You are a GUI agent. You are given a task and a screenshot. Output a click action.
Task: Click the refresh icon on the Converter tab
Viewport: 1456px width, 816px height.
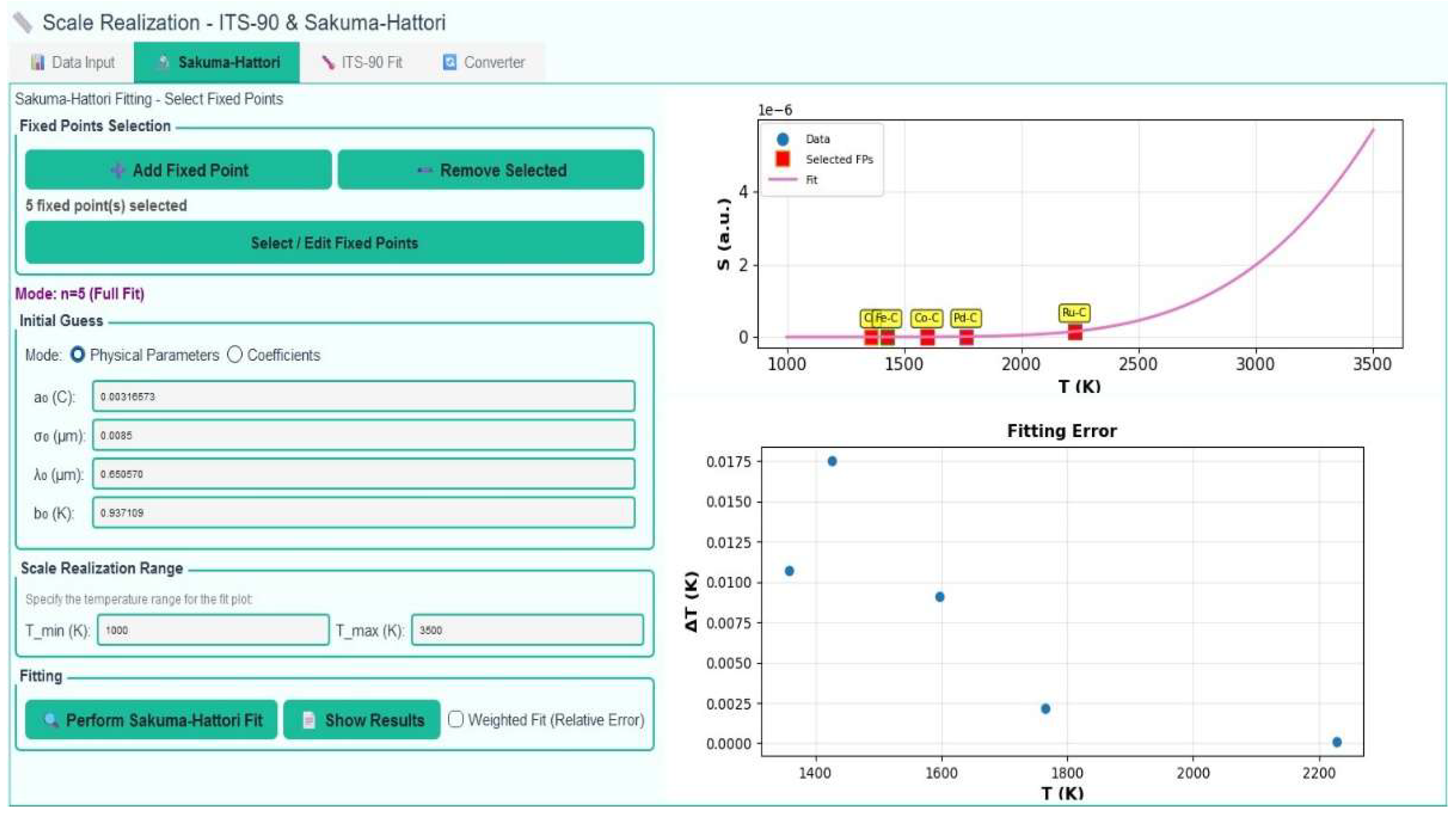[449, 62]
